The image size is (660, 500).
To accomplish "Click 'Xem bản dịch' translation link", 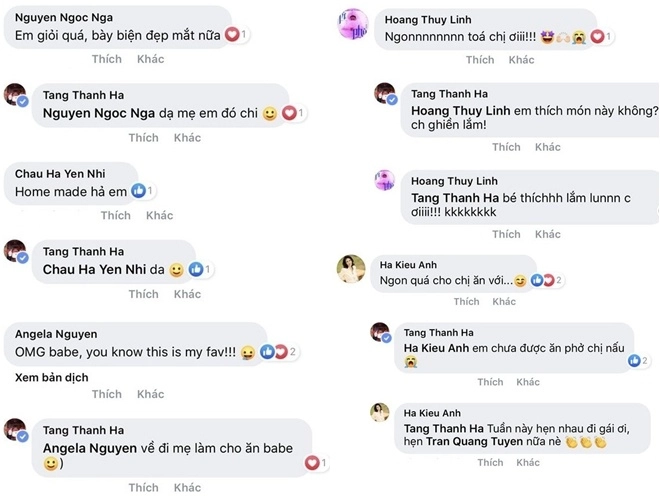I will click(52, 378).
